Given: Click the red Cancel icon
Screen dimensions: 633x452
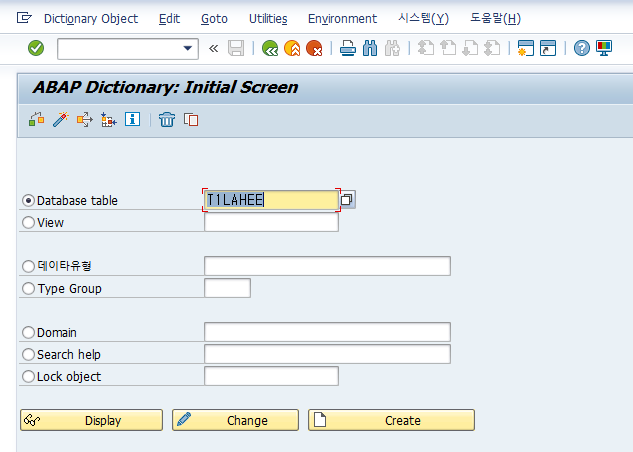Looking at the screenshot, I should [x=314, y=48].
